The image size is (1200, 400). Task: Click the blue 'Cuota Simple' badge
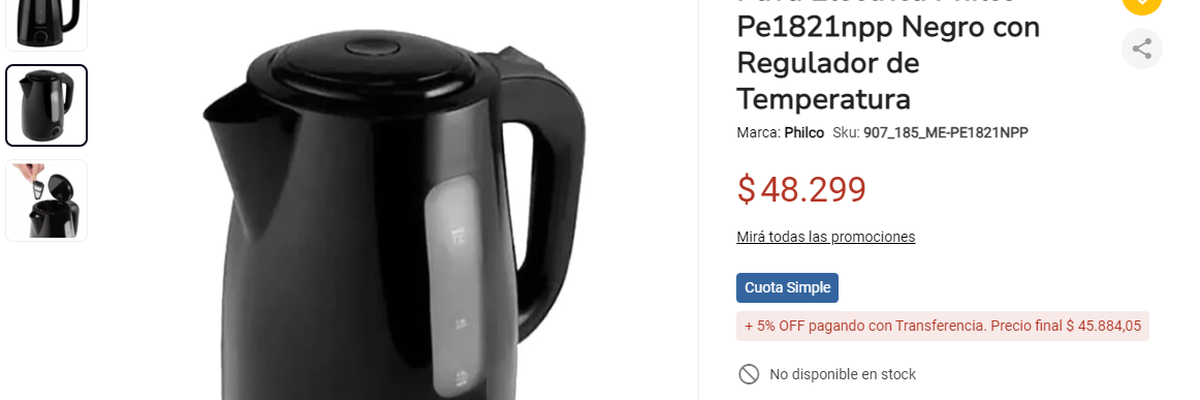tap(787, 288)
